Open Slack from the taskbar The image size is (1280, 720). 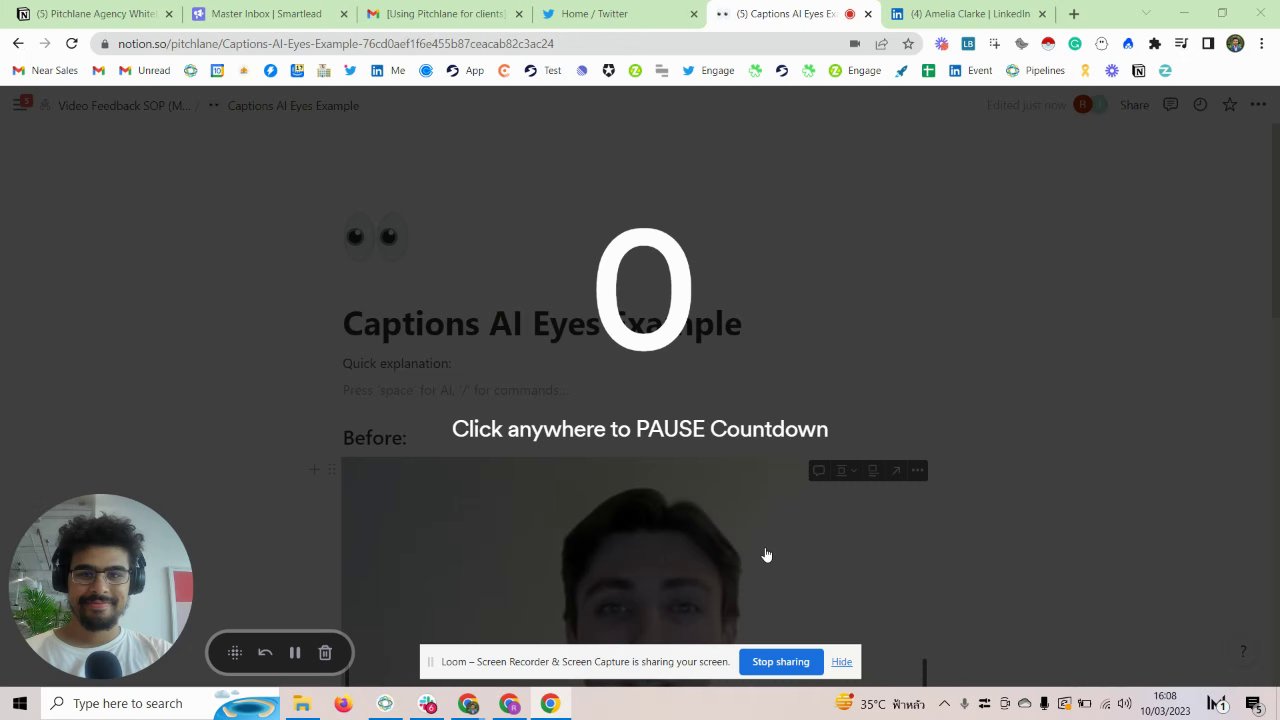click(x=427, y=704)
